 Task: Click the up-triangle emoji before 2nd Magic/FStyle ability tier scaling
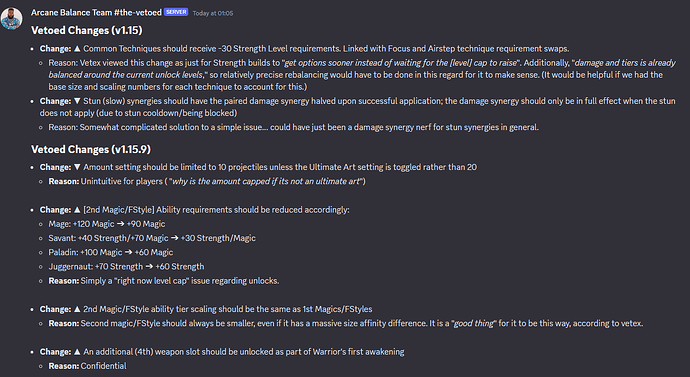pyautogui.click(x=77, y=309)
